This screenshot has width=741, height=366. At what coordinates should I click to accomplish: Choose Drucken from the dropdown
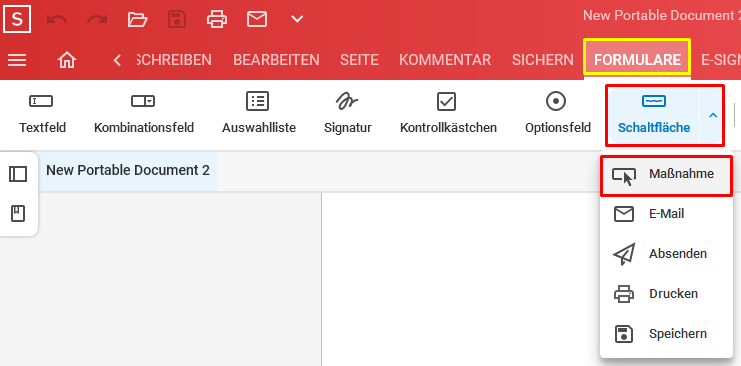click(666, 294)
